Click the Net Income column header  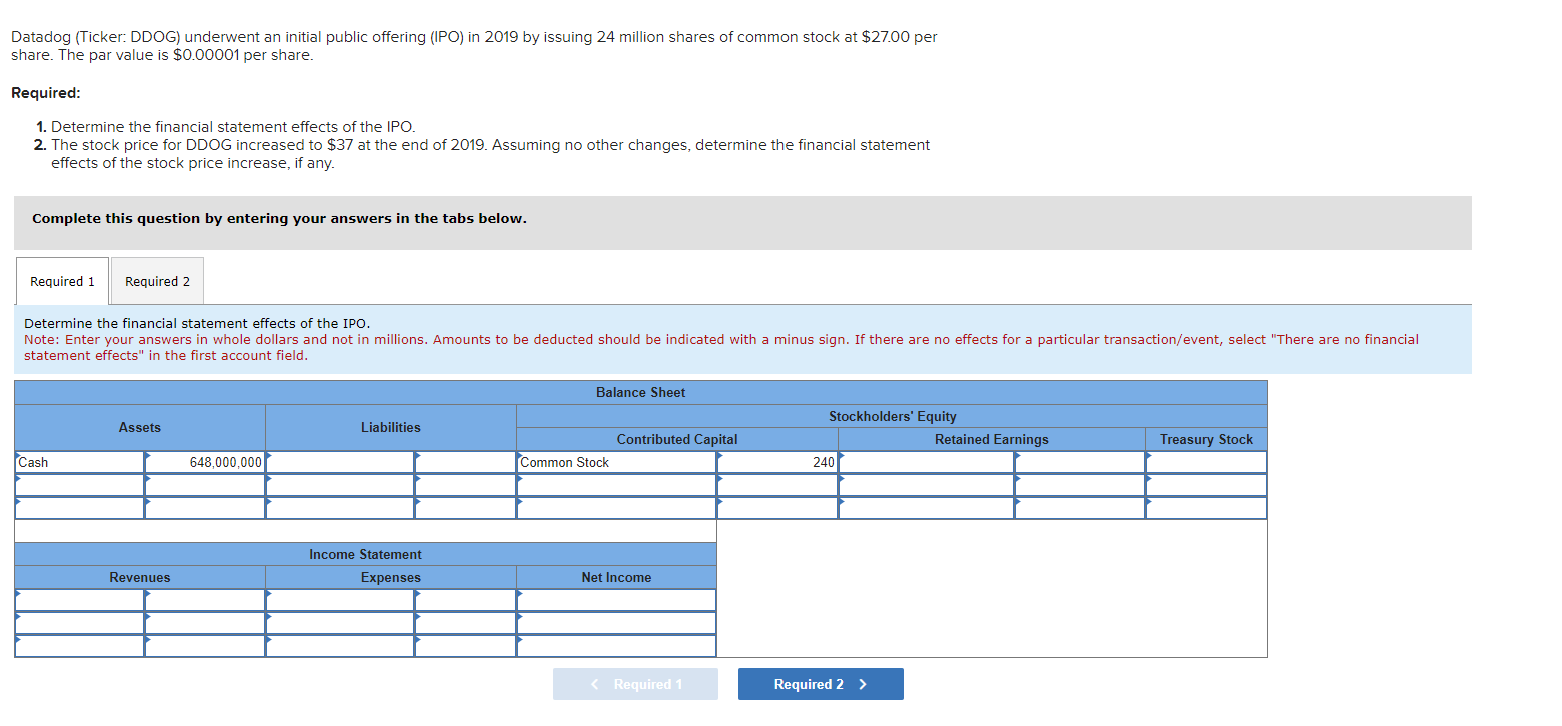[616, 577]
